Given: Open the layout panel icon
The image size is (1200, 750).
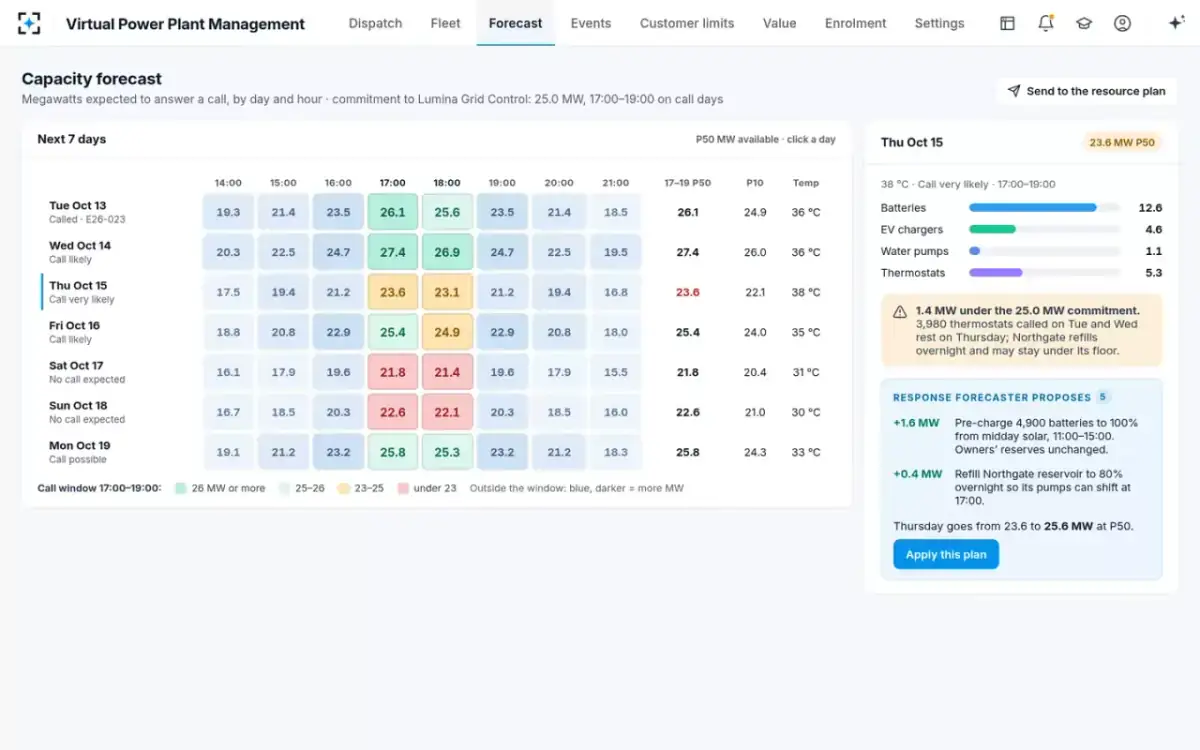Looking at the screenshot, I should 1007,23.
